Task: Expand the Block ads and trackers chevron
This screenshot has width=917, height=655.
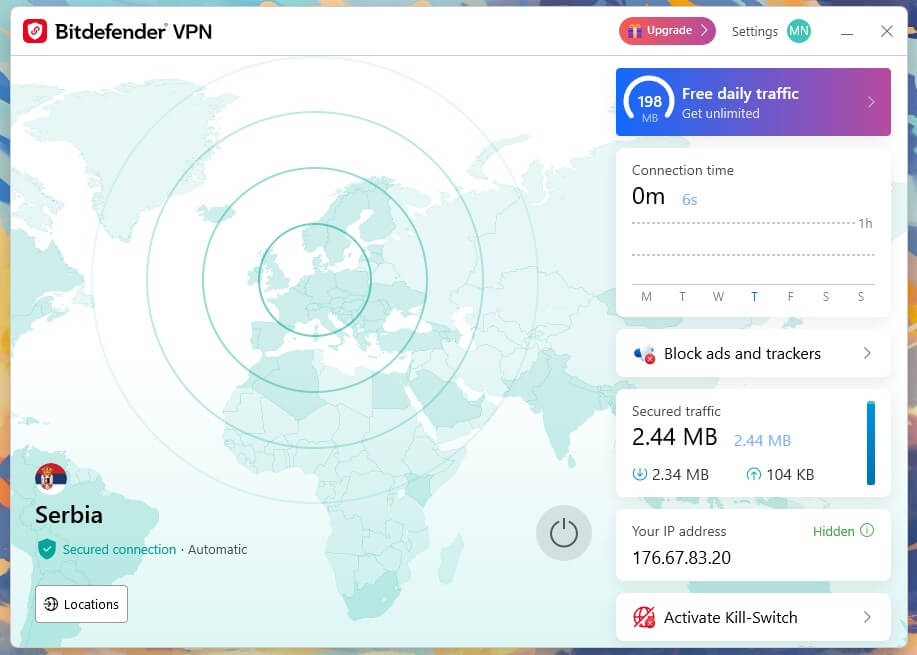Action: (867, 353)
